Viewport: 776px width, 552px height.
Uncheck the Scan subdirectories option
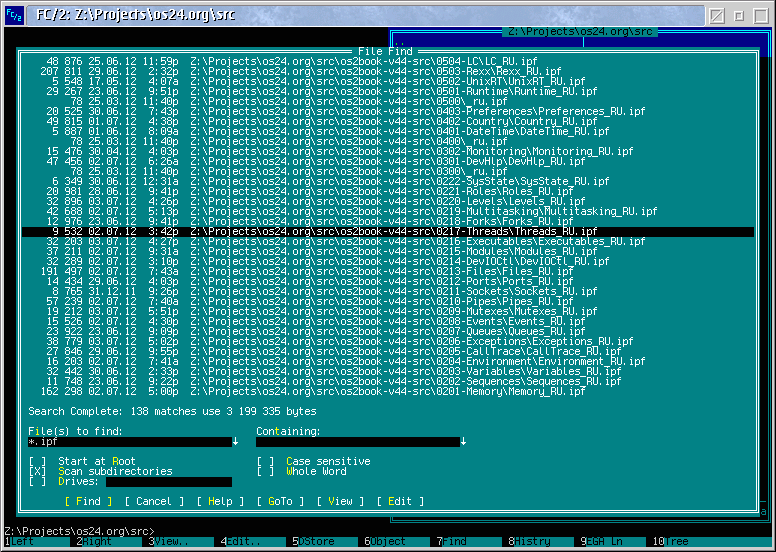[38, 471]
